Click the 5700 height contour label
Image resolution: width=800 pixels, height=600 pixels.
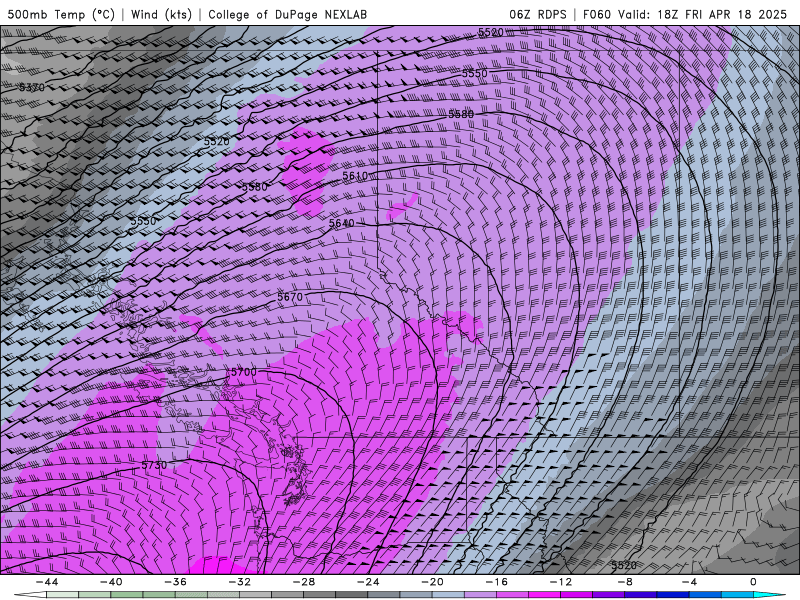pyautogui.click(x=244, y=372)
